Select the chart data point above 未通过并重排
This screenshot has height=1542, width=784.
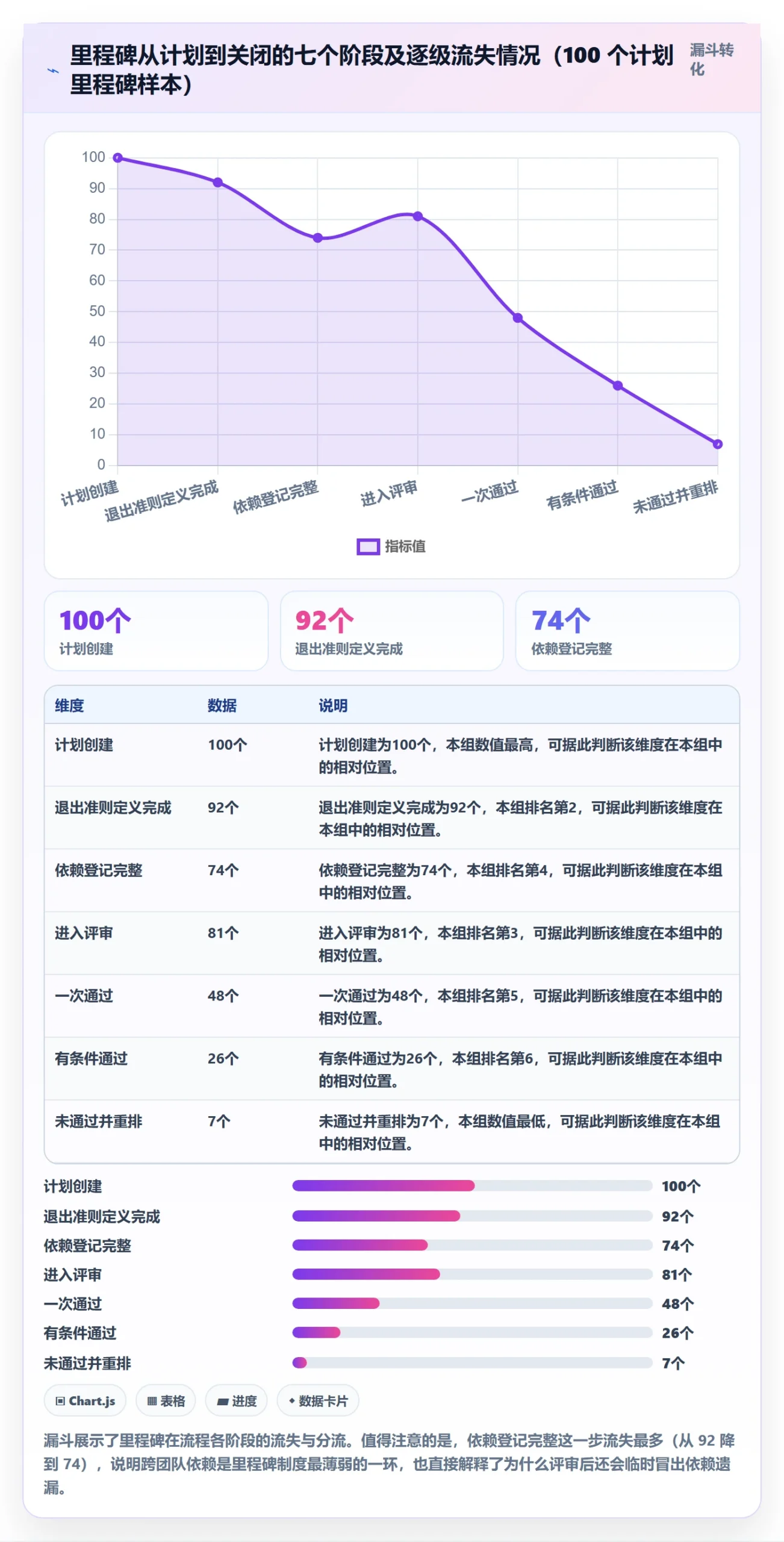coord(718,444)
